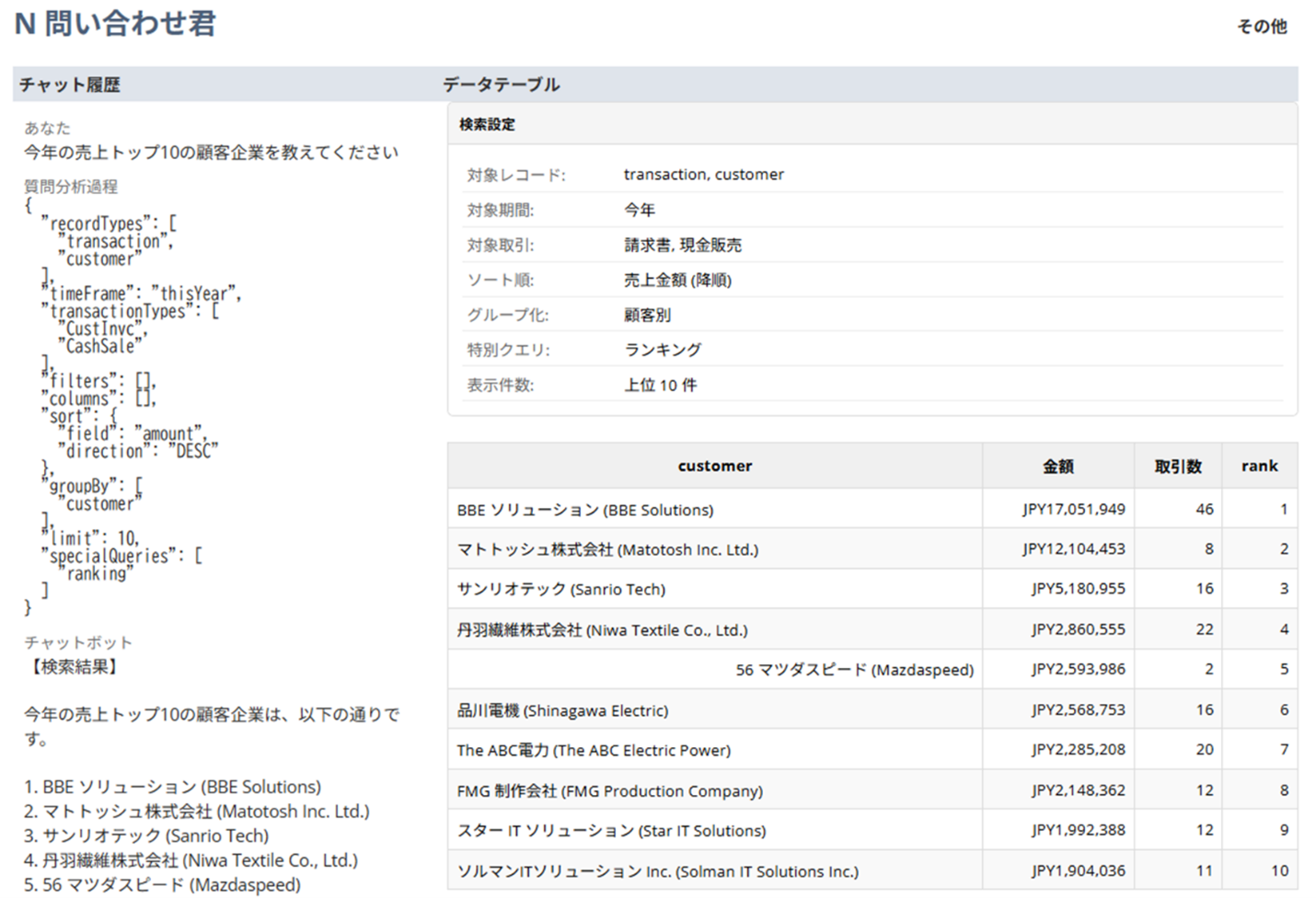
Task: Click the 検索設定 section title
Action: tap(487, 124)
